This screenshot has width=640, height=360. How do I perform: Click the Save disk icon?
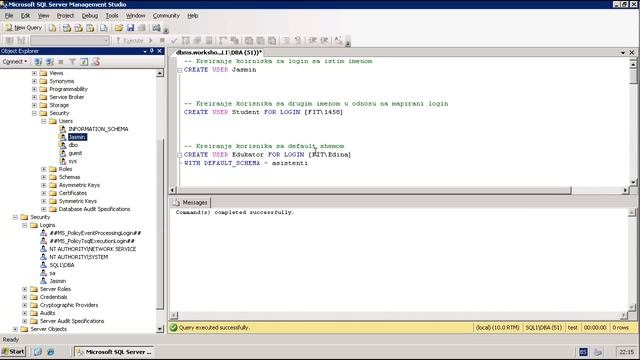pyautogui.click(x=130, y=28)
